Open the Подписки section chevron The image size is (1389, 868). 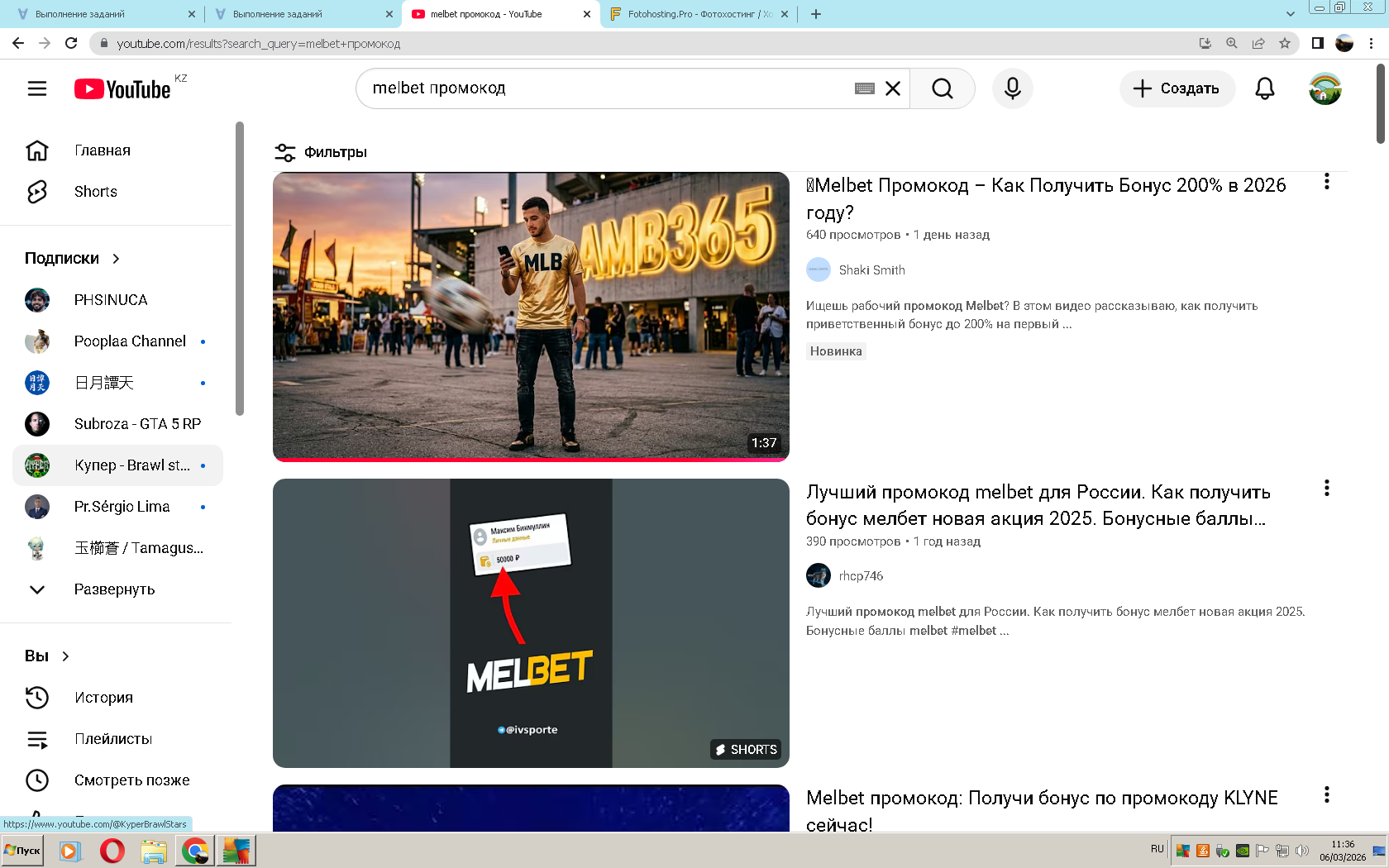pyautogui.click(x=116, y=259)
